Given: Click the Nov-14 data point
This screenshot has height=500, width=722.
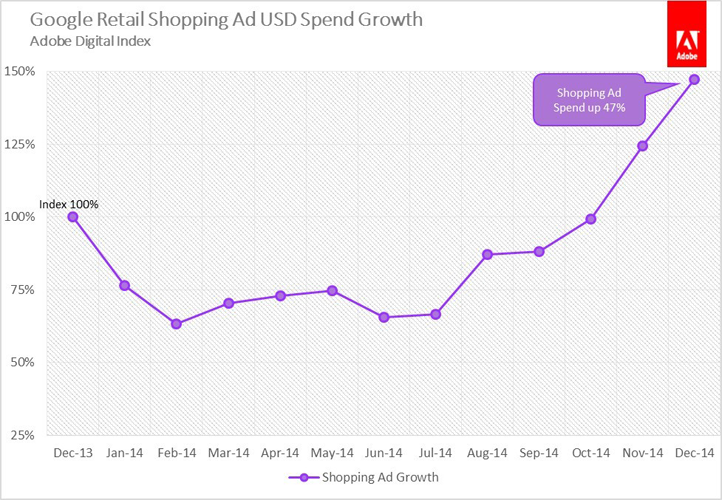Looking at the screenshot, I should pos(643,146).
